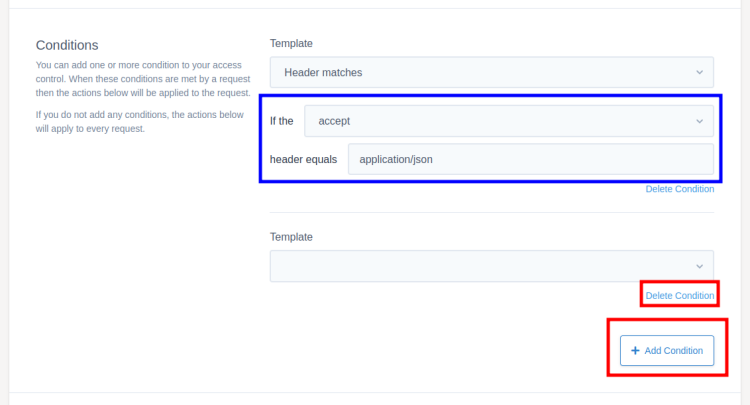
Task: Delete the empty second condition
Action: pos(680,296)
